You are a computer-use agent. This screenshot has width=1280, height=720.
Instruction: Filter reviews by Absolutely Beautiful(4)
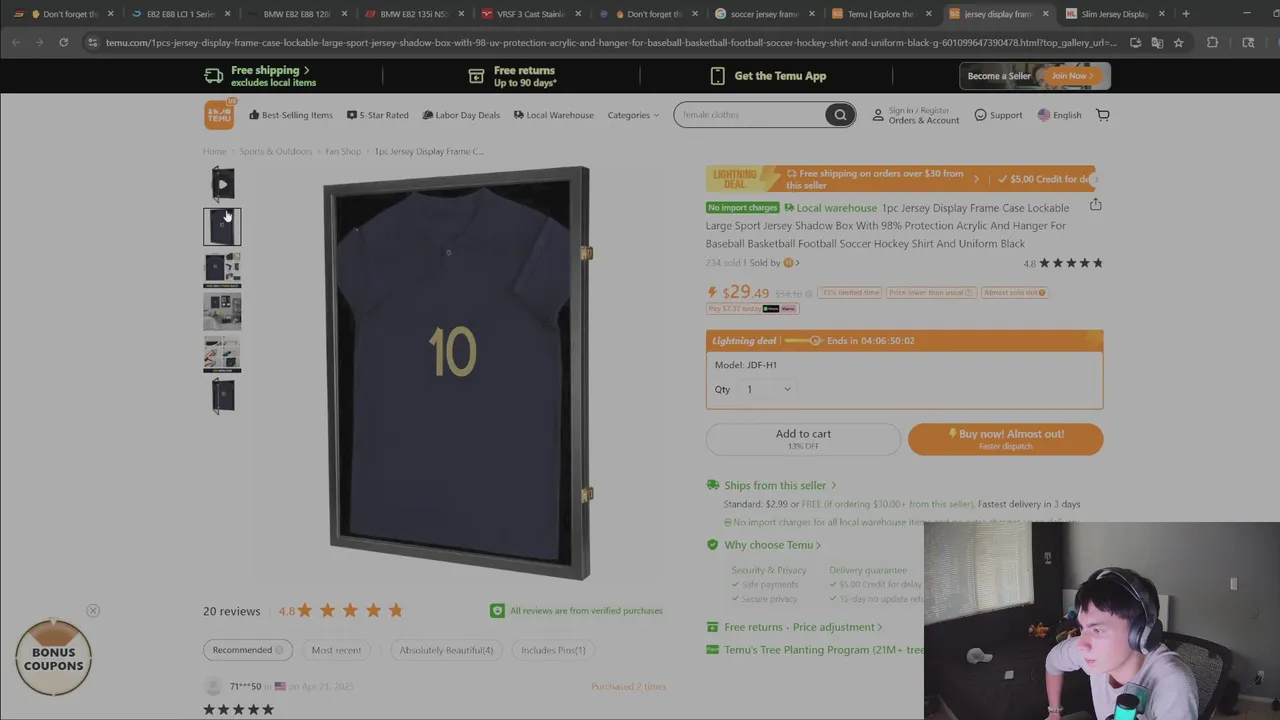(446, 650)
